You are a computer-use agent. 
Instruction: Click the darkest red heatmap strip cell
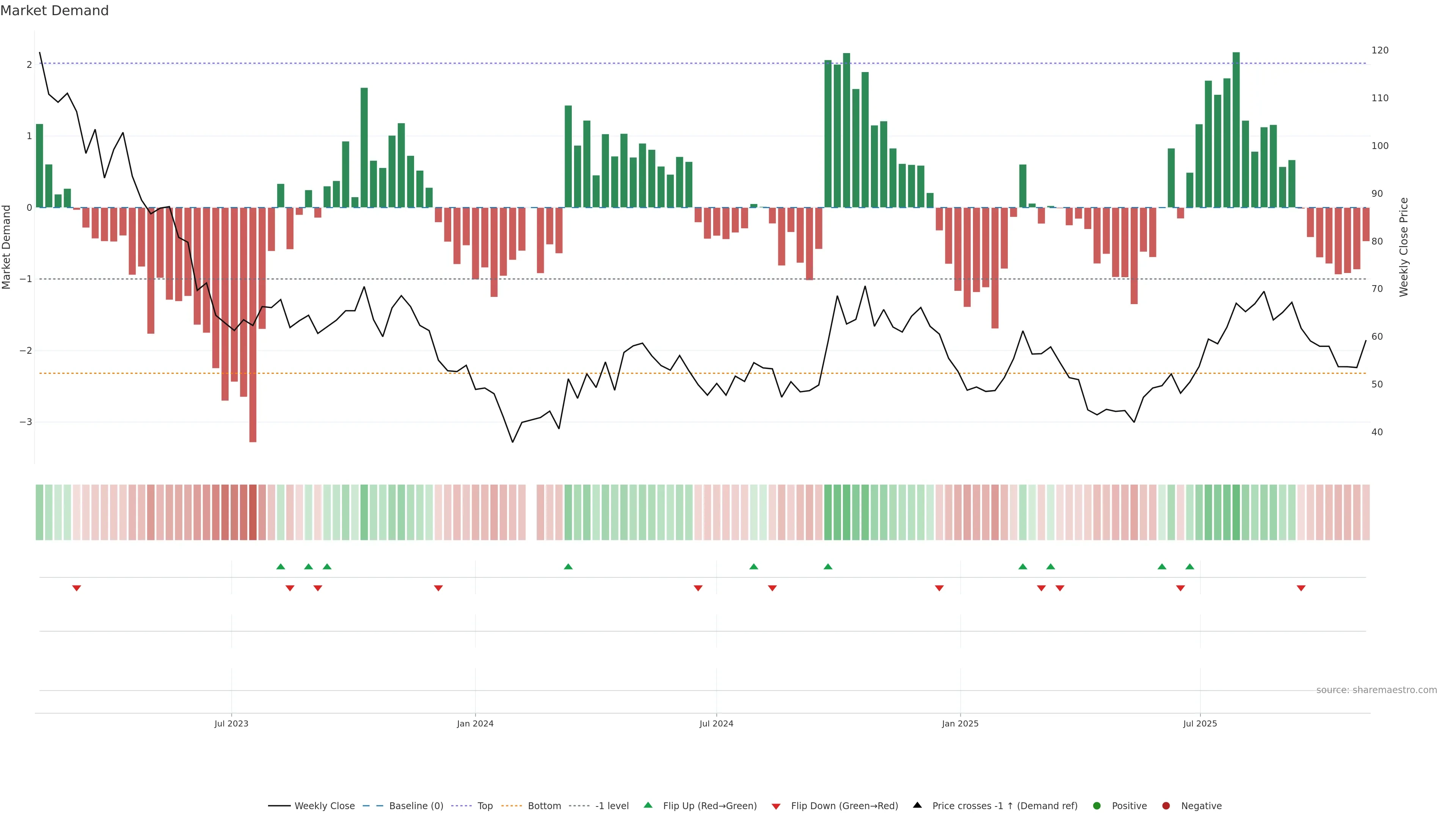pyautogui.click(x=253, y=512)
